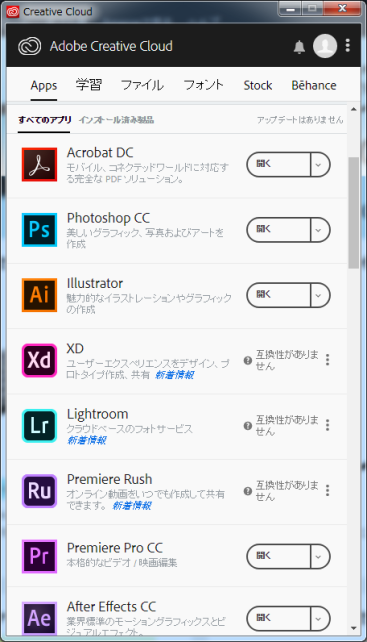Switch to the Apps tab
Screen dimensions: 367x642
point(44,86)
